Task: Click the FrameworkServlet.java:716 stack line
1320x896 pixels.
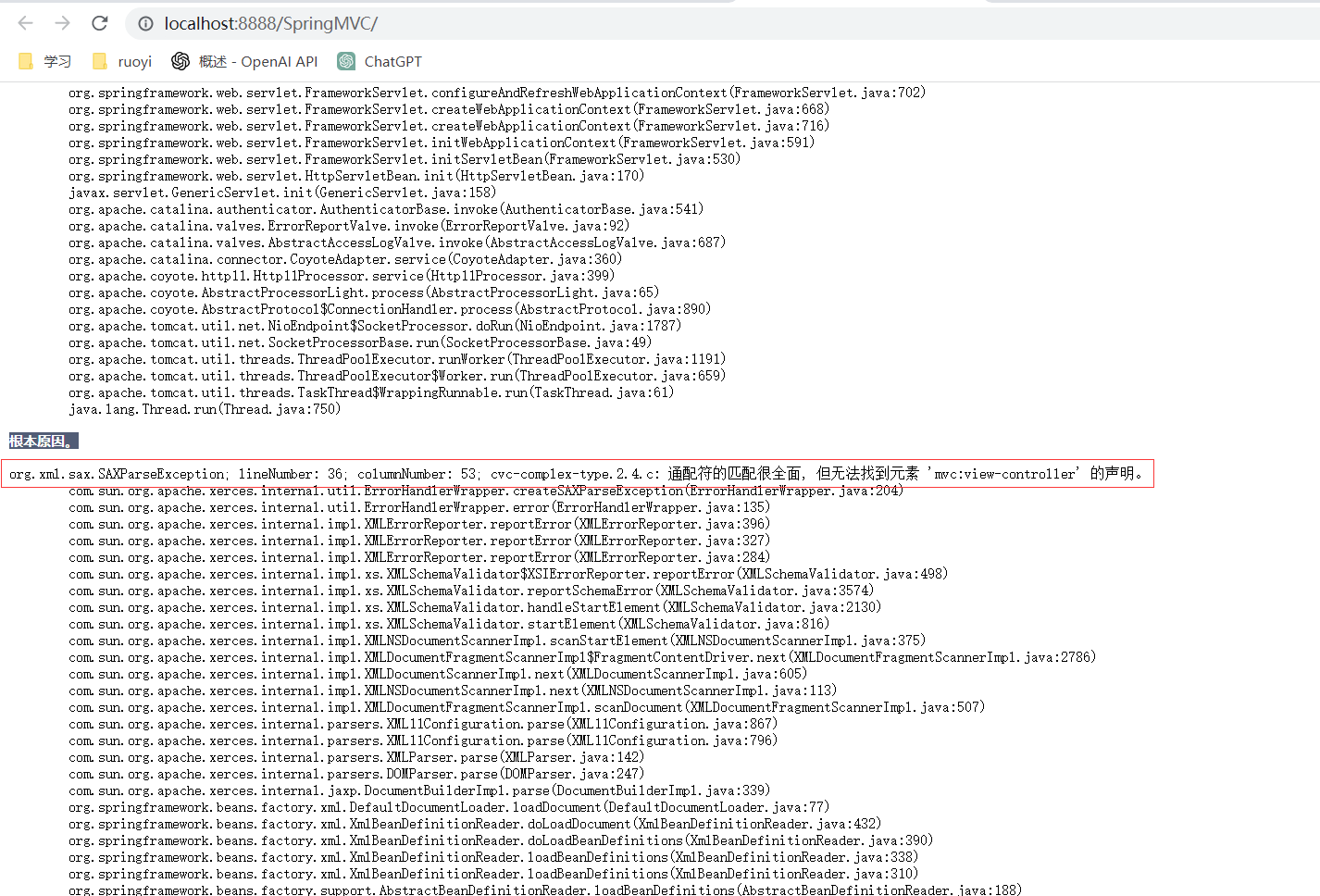Action: tap(449, 126)
